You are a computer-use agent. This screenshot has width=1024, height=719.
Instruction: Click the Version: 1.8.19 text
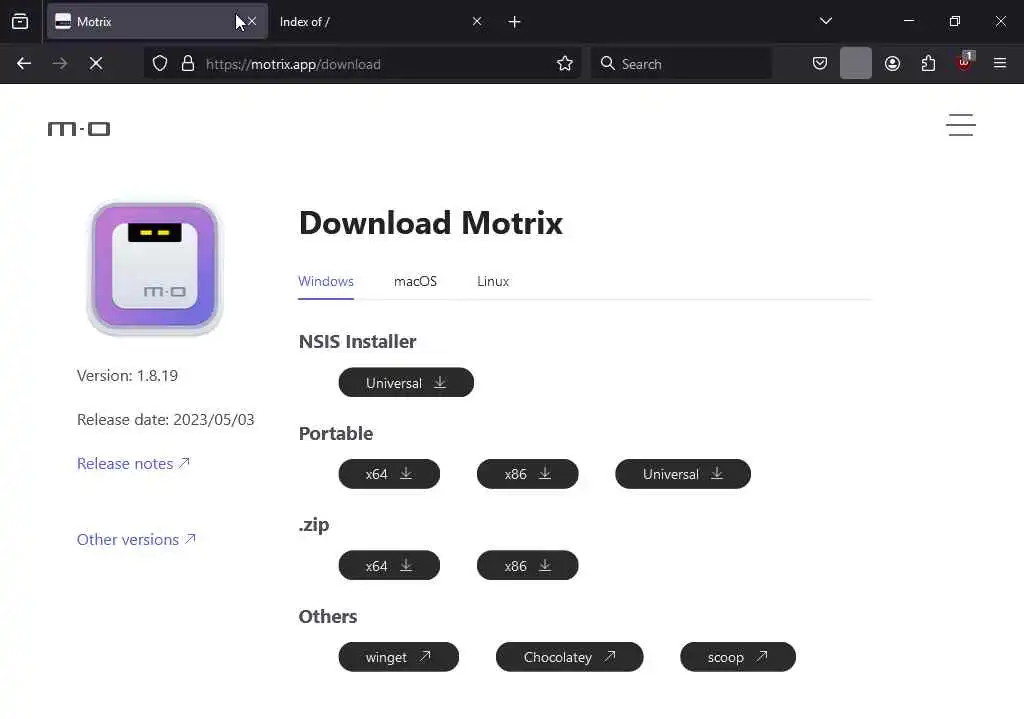click(127, 375)
